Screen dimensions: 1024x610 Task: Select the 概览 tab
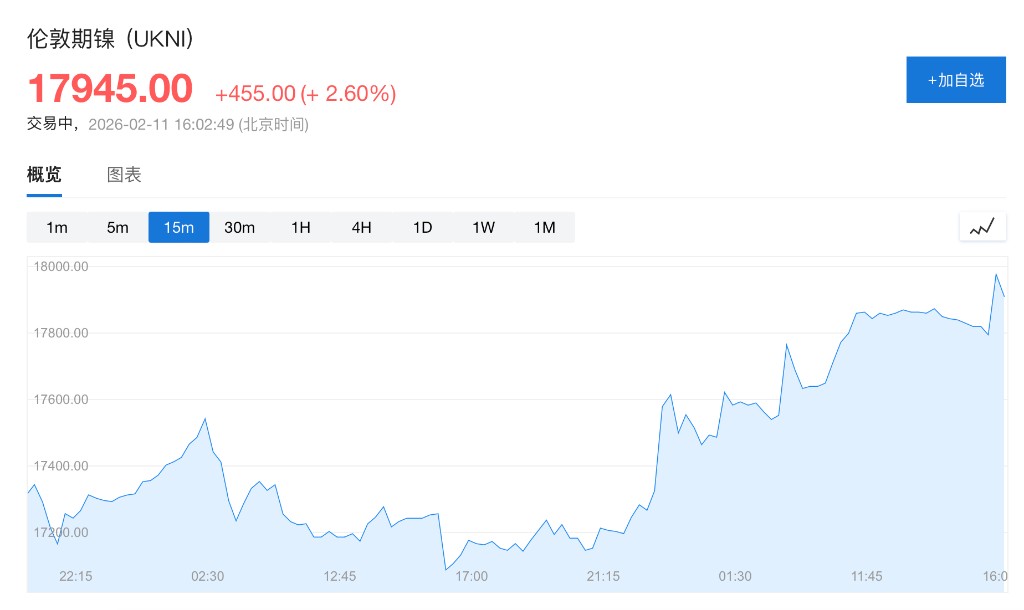(44, 175)
